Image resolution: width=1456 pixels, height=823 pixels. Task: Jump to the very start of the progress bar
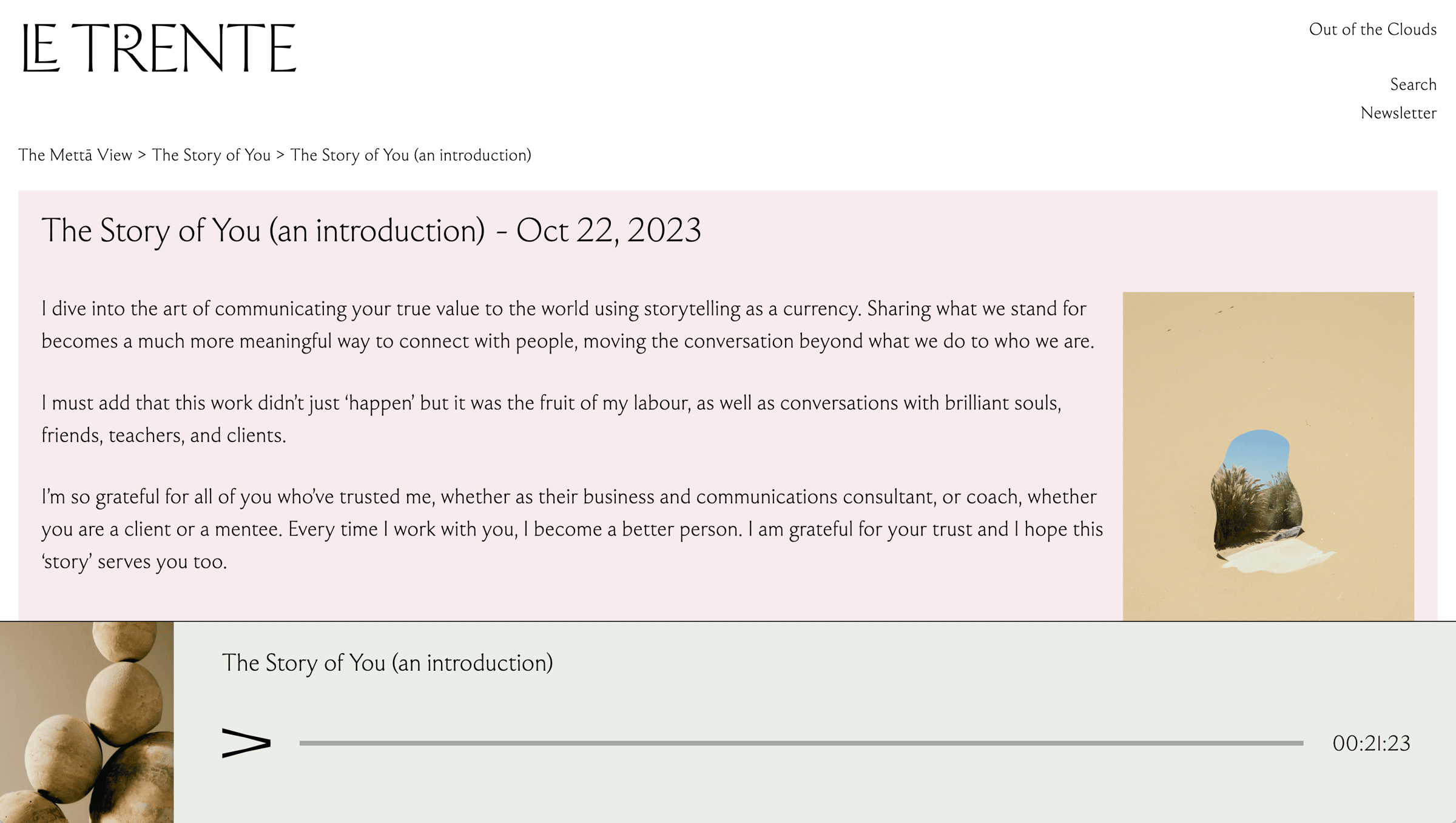point(302,743)
